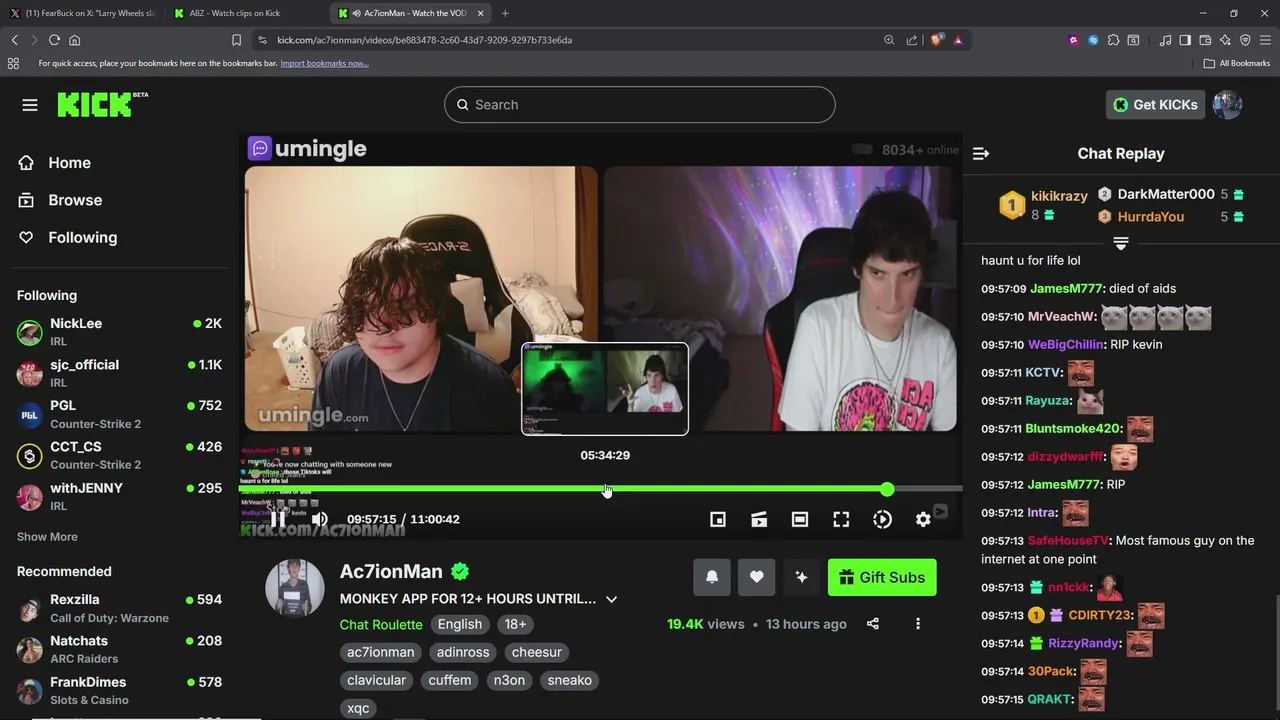Click the sparkle button beside Gift Subs
This screenshot has height=720, width=1280.
pos(801,577)
